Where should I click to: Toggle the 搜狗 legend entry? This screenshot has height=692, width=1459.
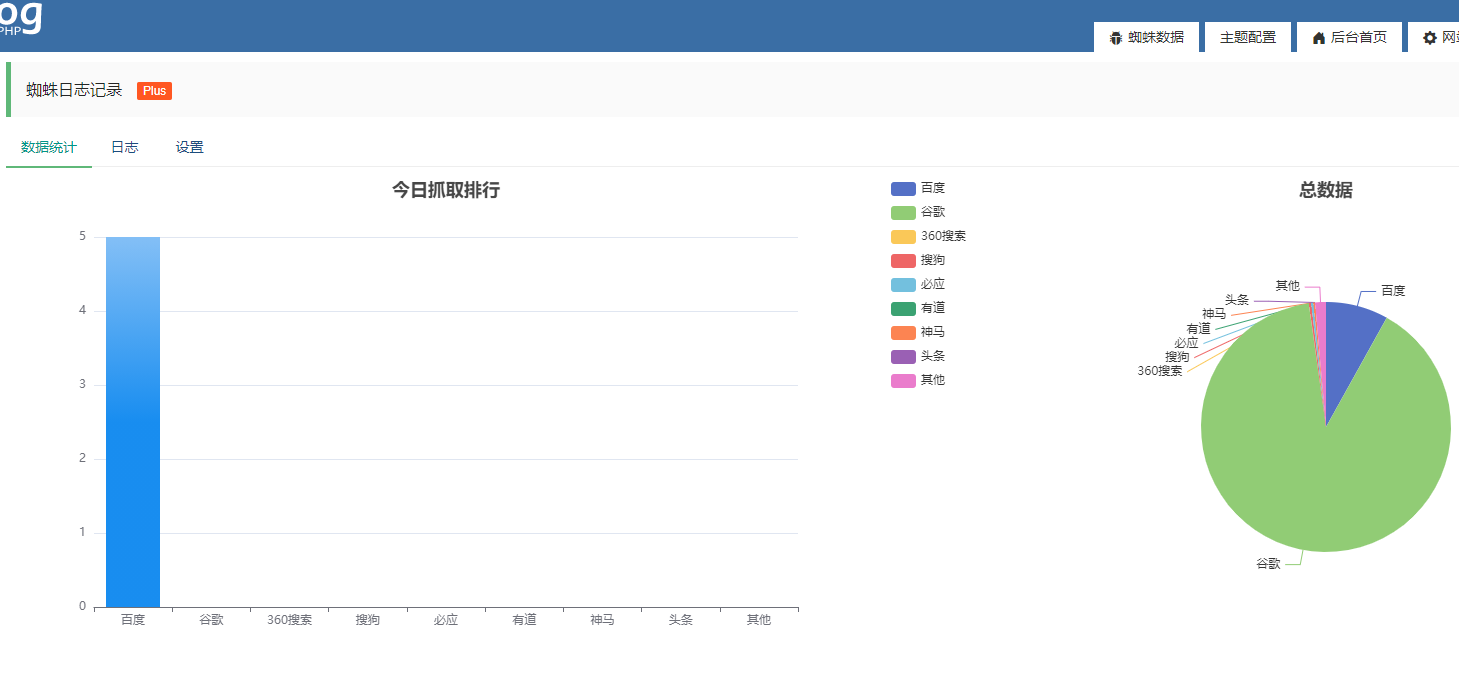click(918, 260)
